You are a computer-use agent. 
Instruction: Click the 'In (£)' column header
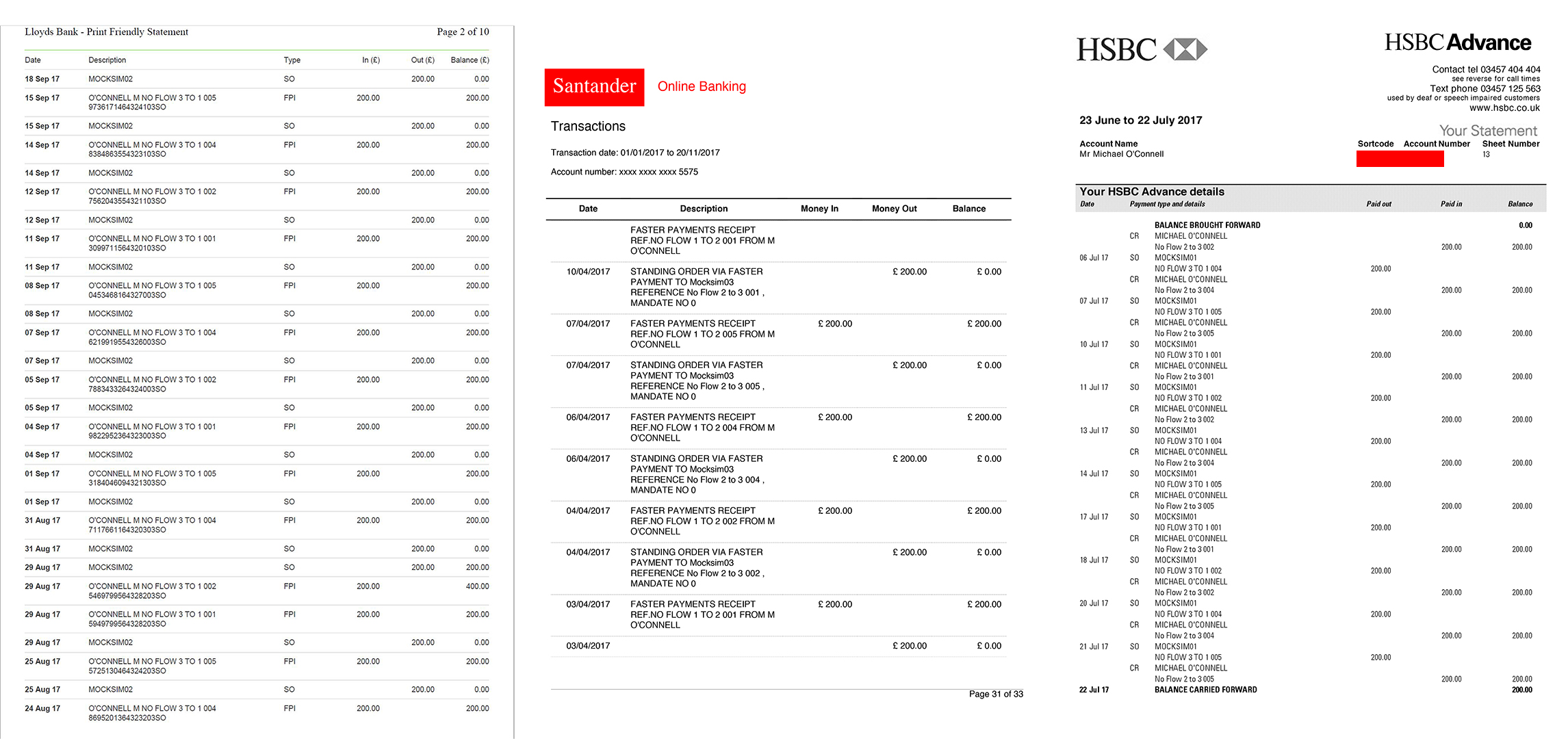(x=371, y=60)
